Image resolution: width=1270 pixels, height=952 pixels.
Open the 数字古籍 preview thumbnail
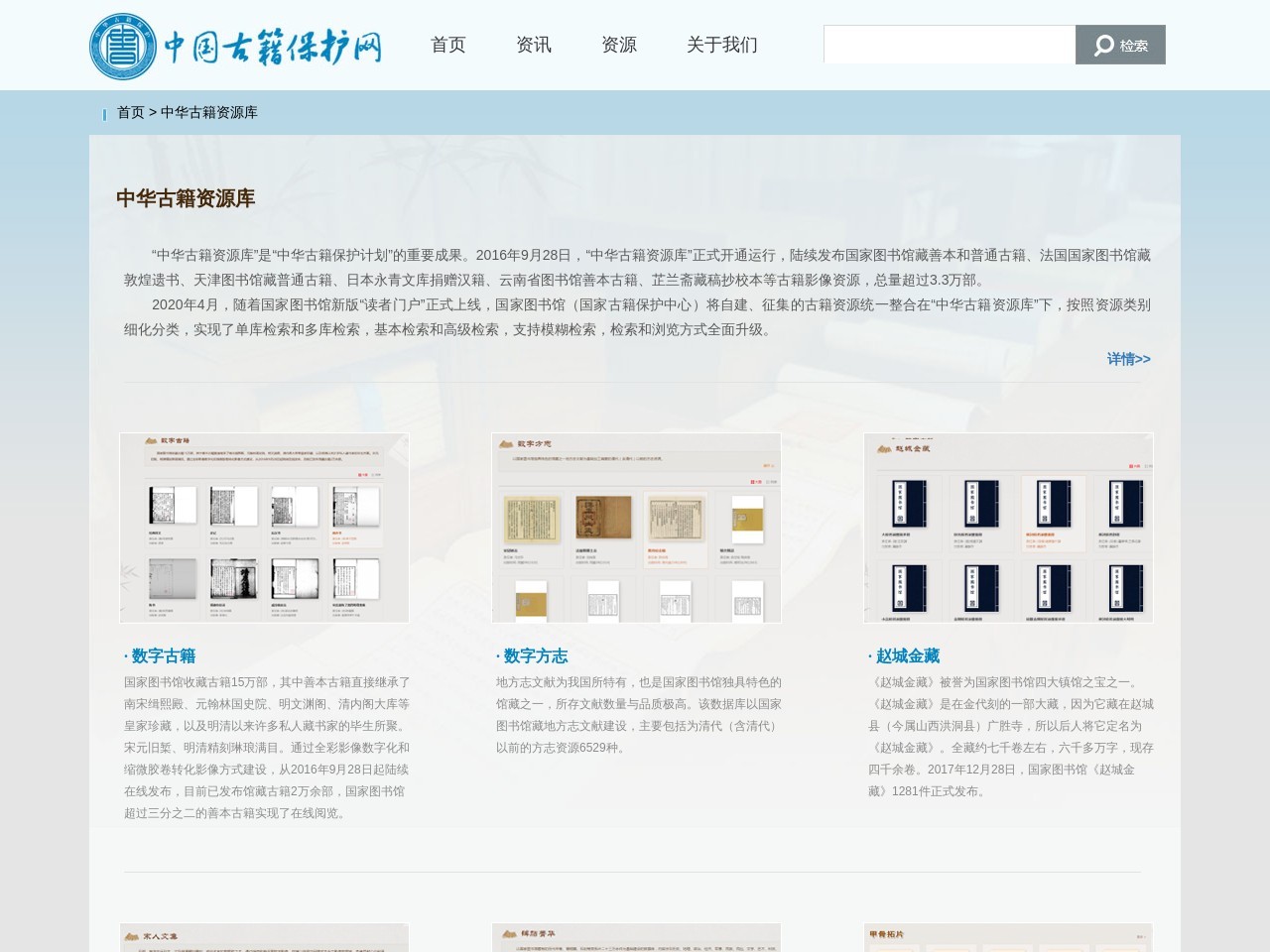click(x=264, y=528)
